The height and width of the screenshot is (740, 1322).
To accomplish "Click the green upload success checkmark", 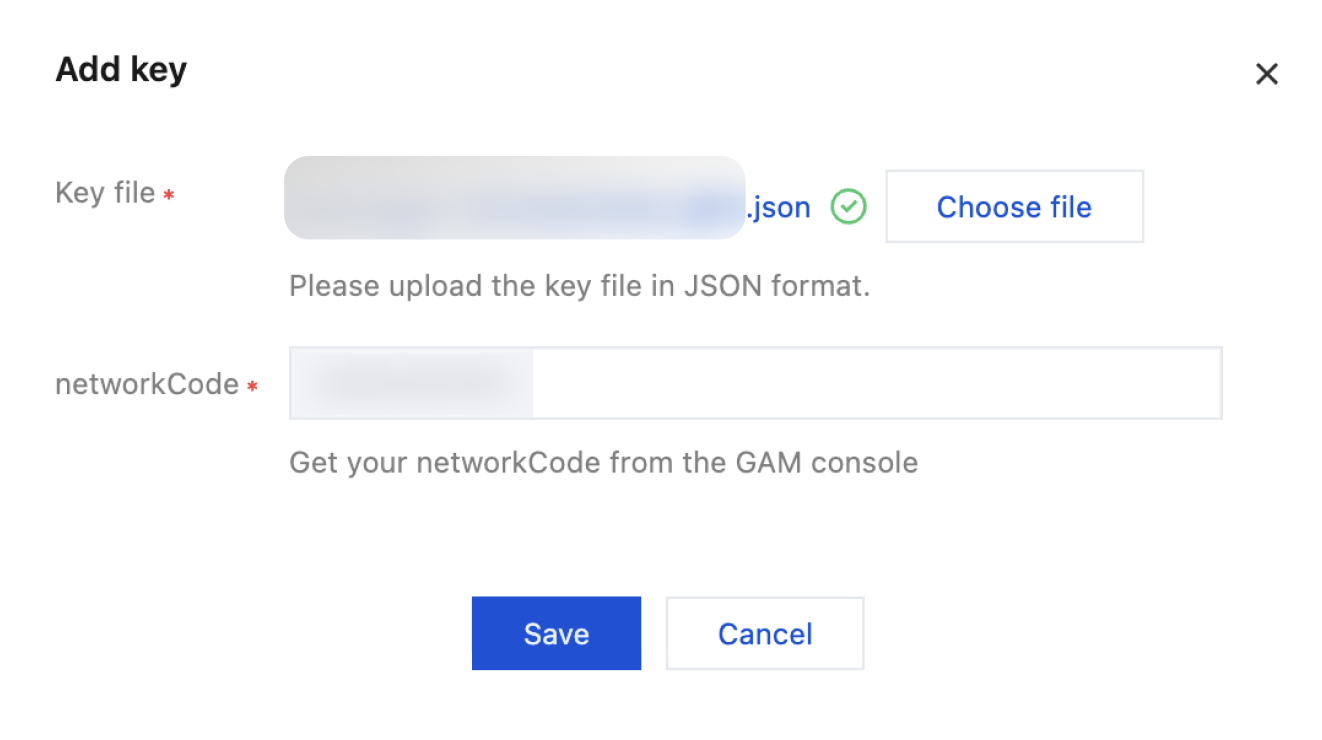I will pos(848,207).
